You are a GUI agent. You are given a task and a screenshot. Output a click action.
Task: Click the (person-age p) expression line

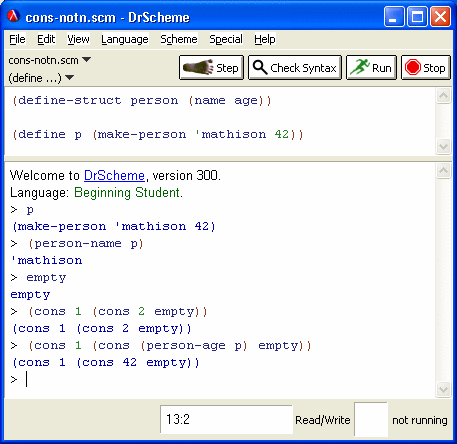point(170,345)
